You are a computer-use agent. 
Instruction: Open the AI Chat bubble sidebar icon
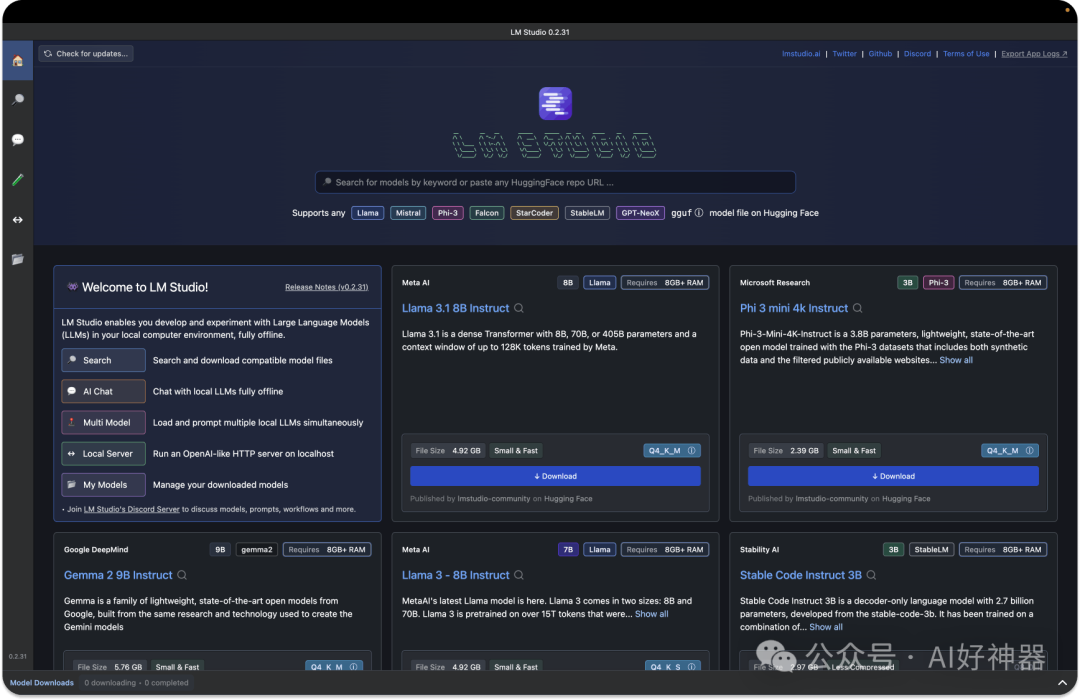click(x=18, y=140)
